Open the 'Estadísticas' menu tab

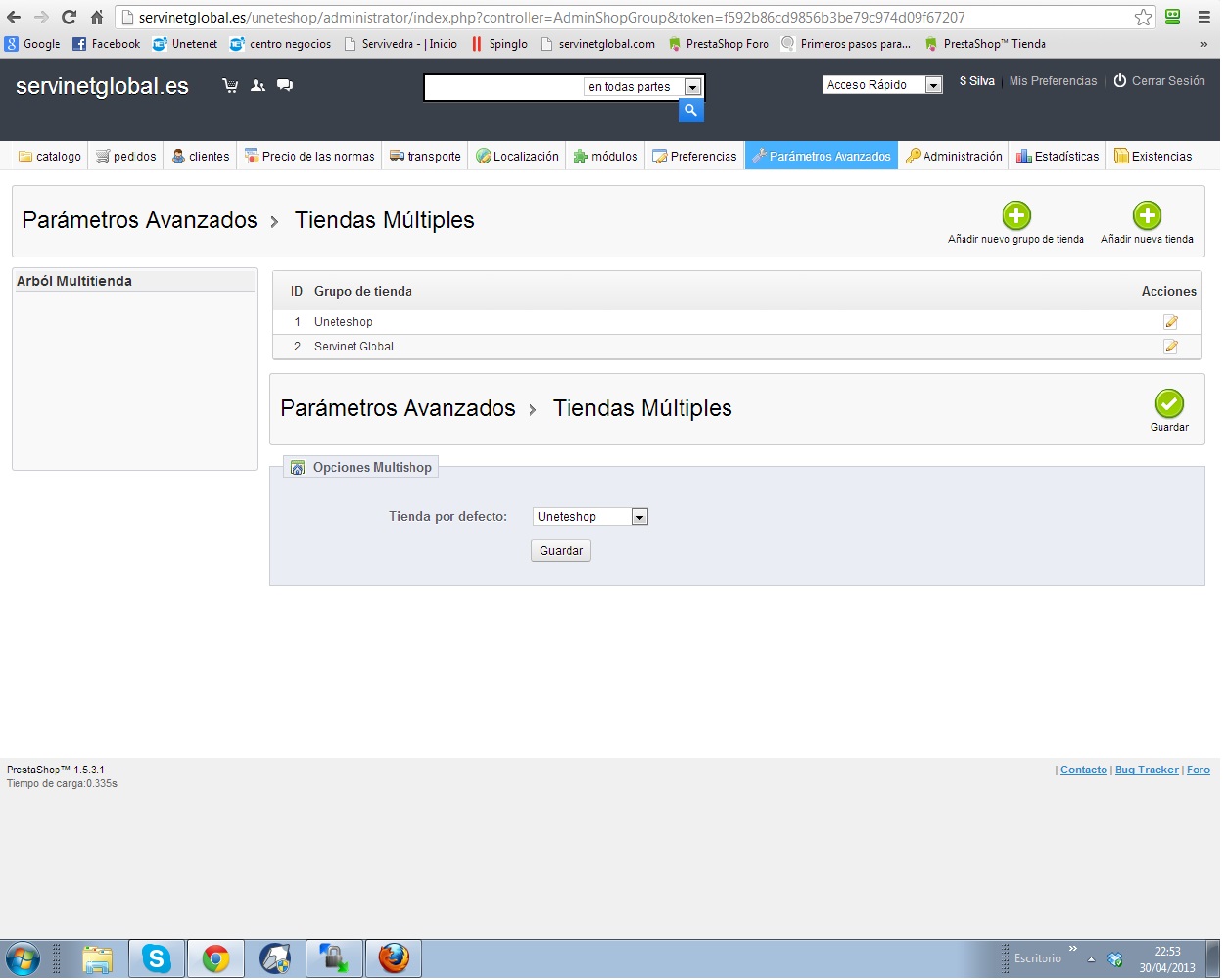click(x=1058, y=156)
